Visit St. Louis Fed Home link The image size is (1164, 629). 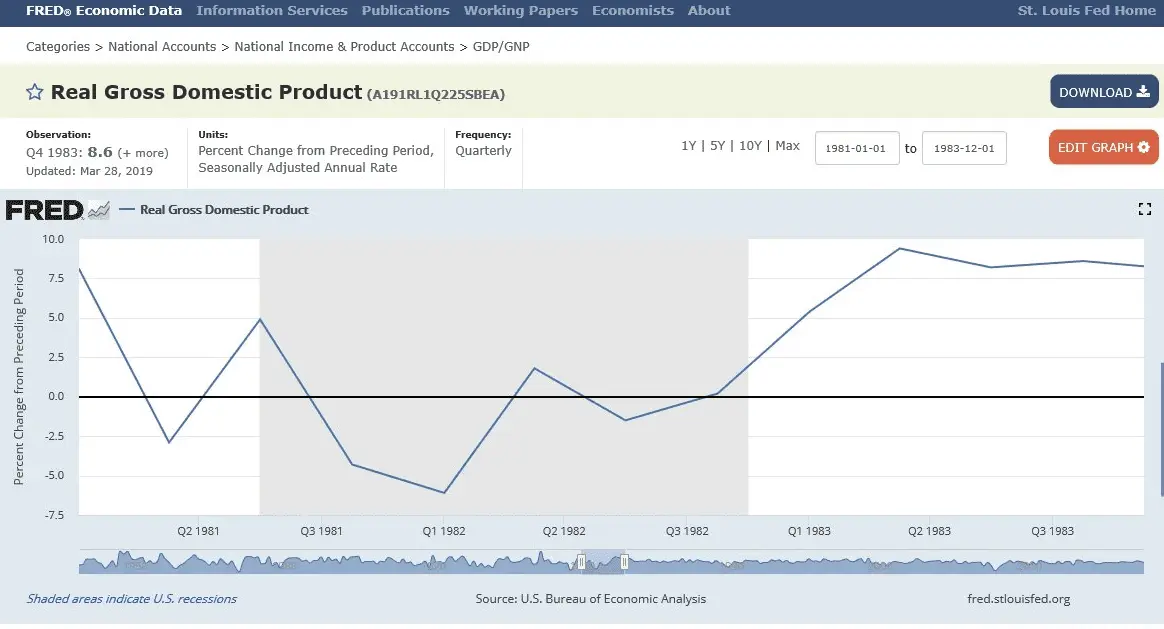tap(1086, 11)
